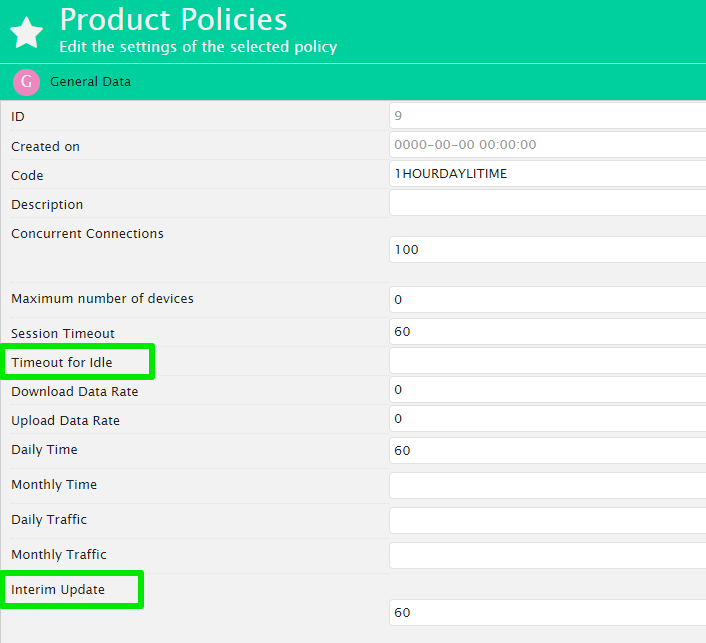Click the pink G circle icon
The width and height of the screenshot is (706, 643).
pos(26,82)
